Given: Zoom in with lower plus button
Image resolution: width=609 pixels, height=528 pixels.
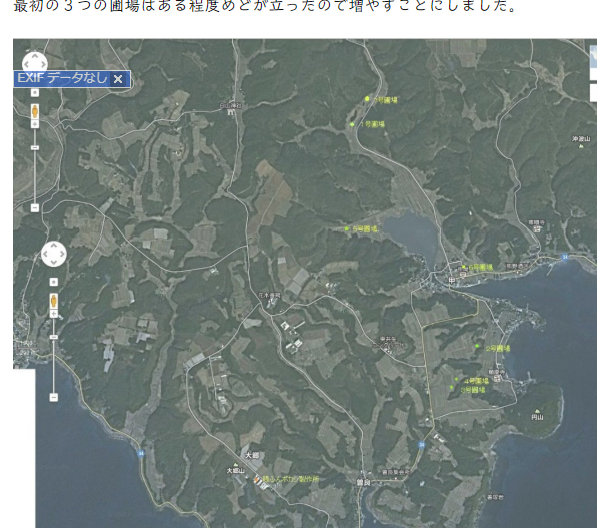Looking at the screenshot, I should [x=54, y=282].
